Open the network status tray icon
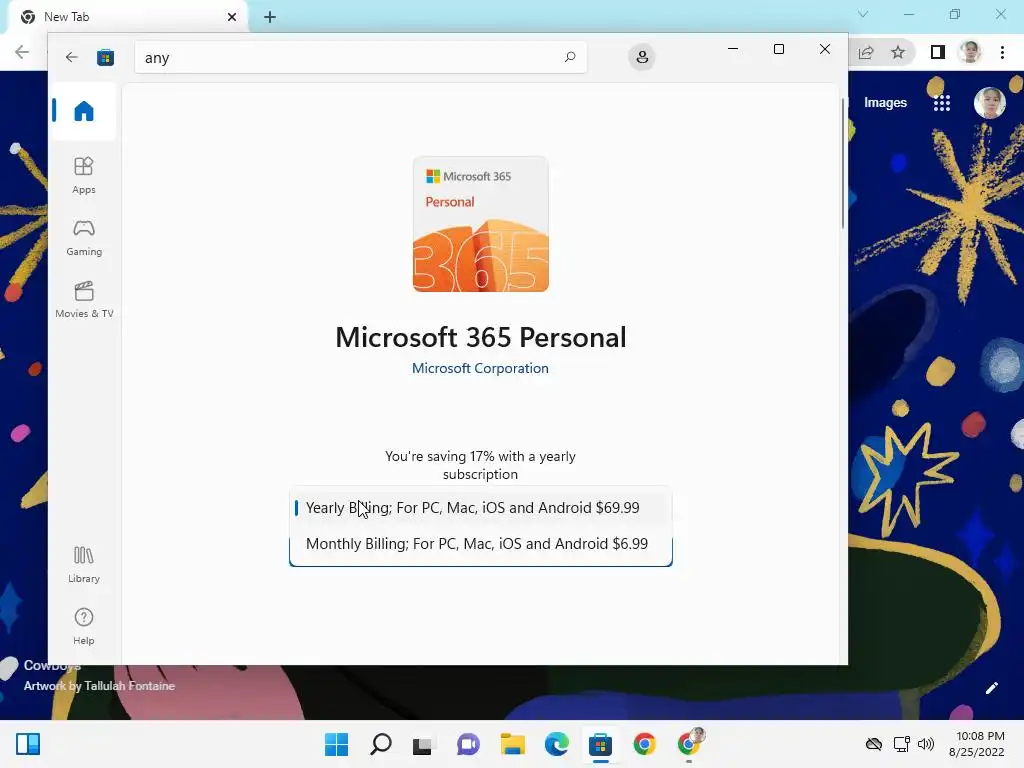This screenshot has width=1024, height=768. click(902, 744)
